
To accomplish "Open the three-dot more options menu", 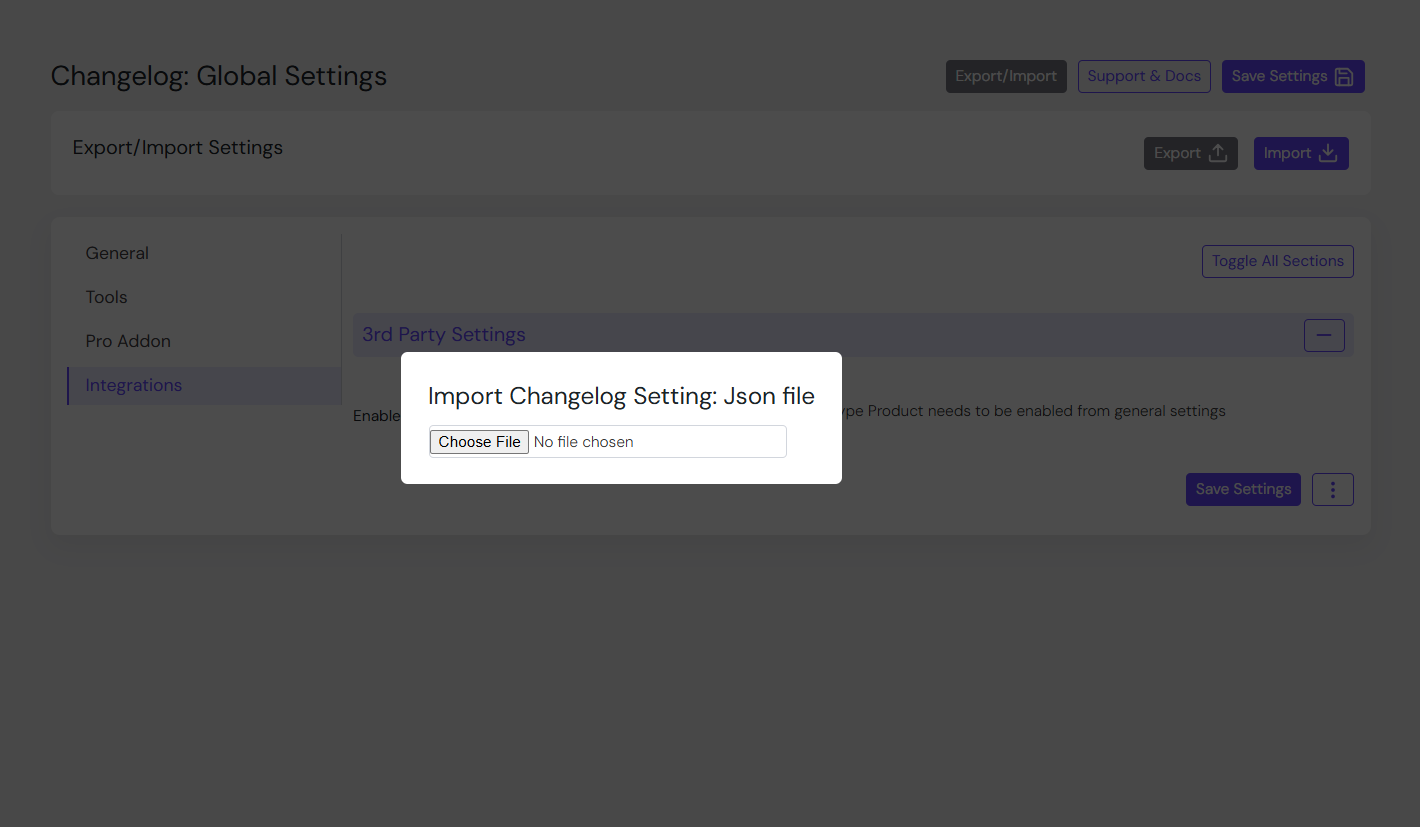I will click(1332, 489).
